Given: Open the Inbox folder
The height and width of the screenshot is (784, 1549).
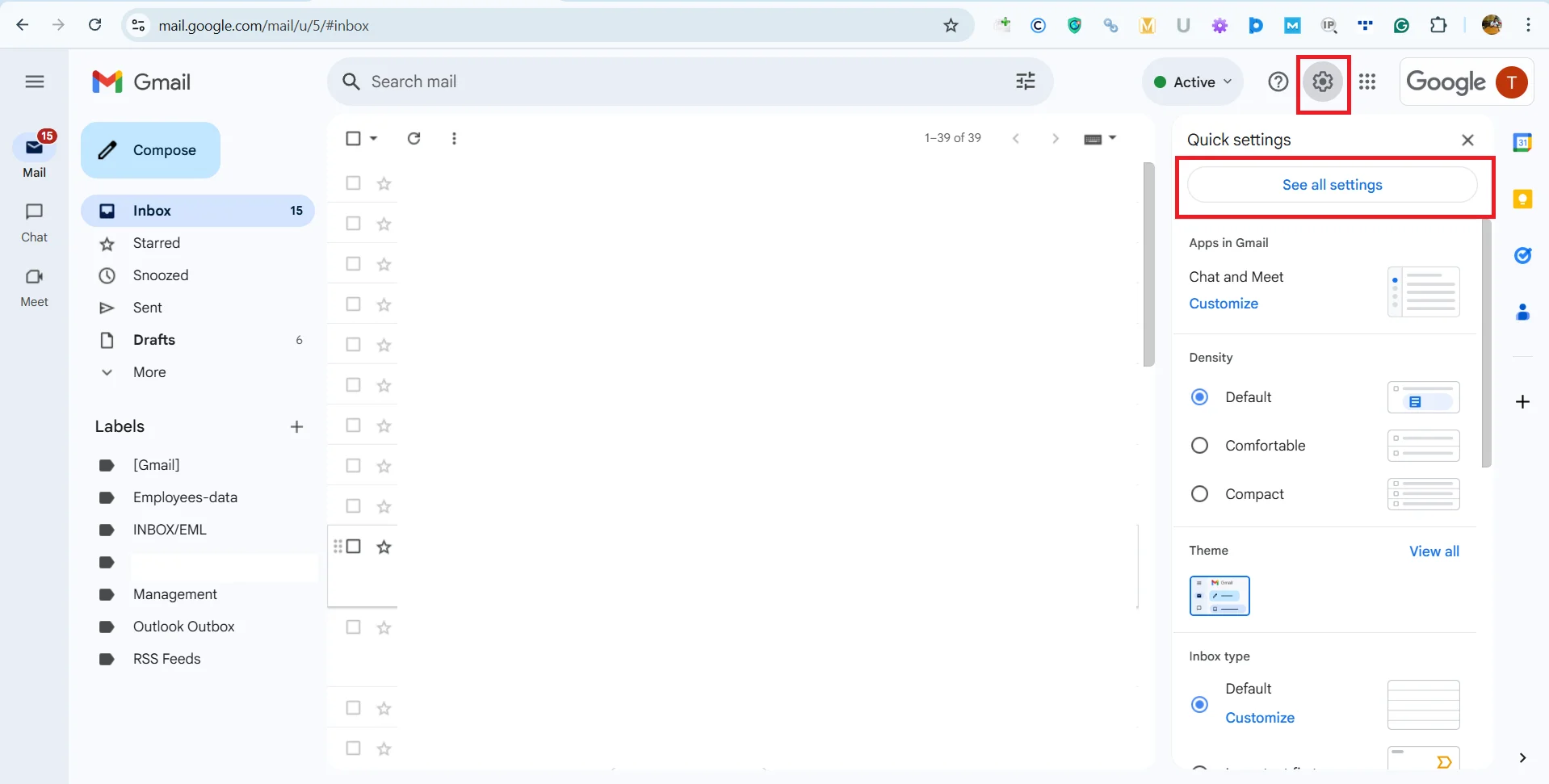Looking at the screenshot, I should coord(197,211).
